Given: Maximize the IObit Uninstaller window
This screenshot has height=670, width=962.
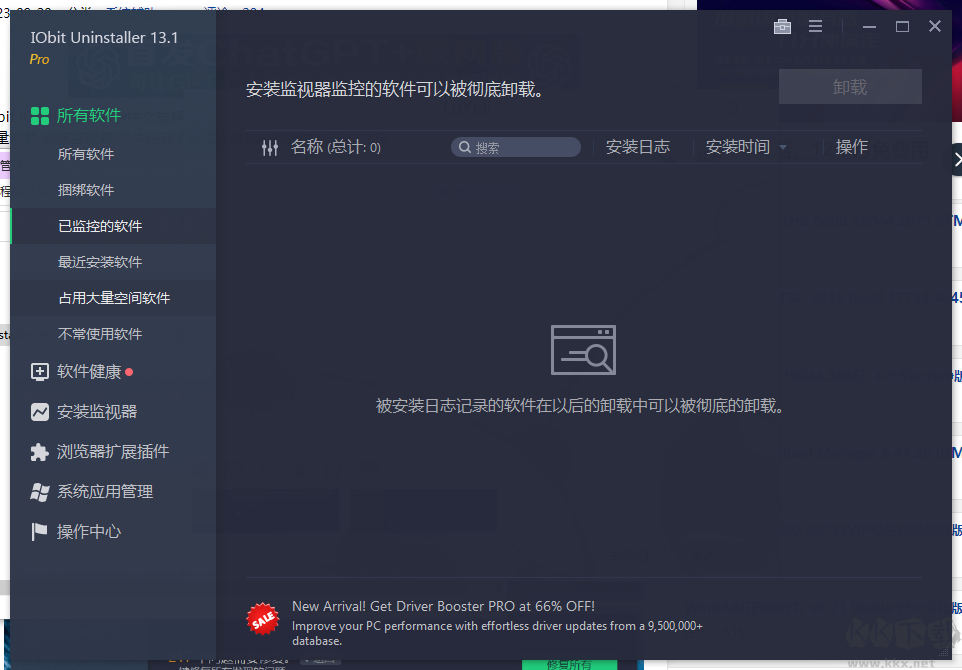Looking at the screenshot, I should (902, 26).
